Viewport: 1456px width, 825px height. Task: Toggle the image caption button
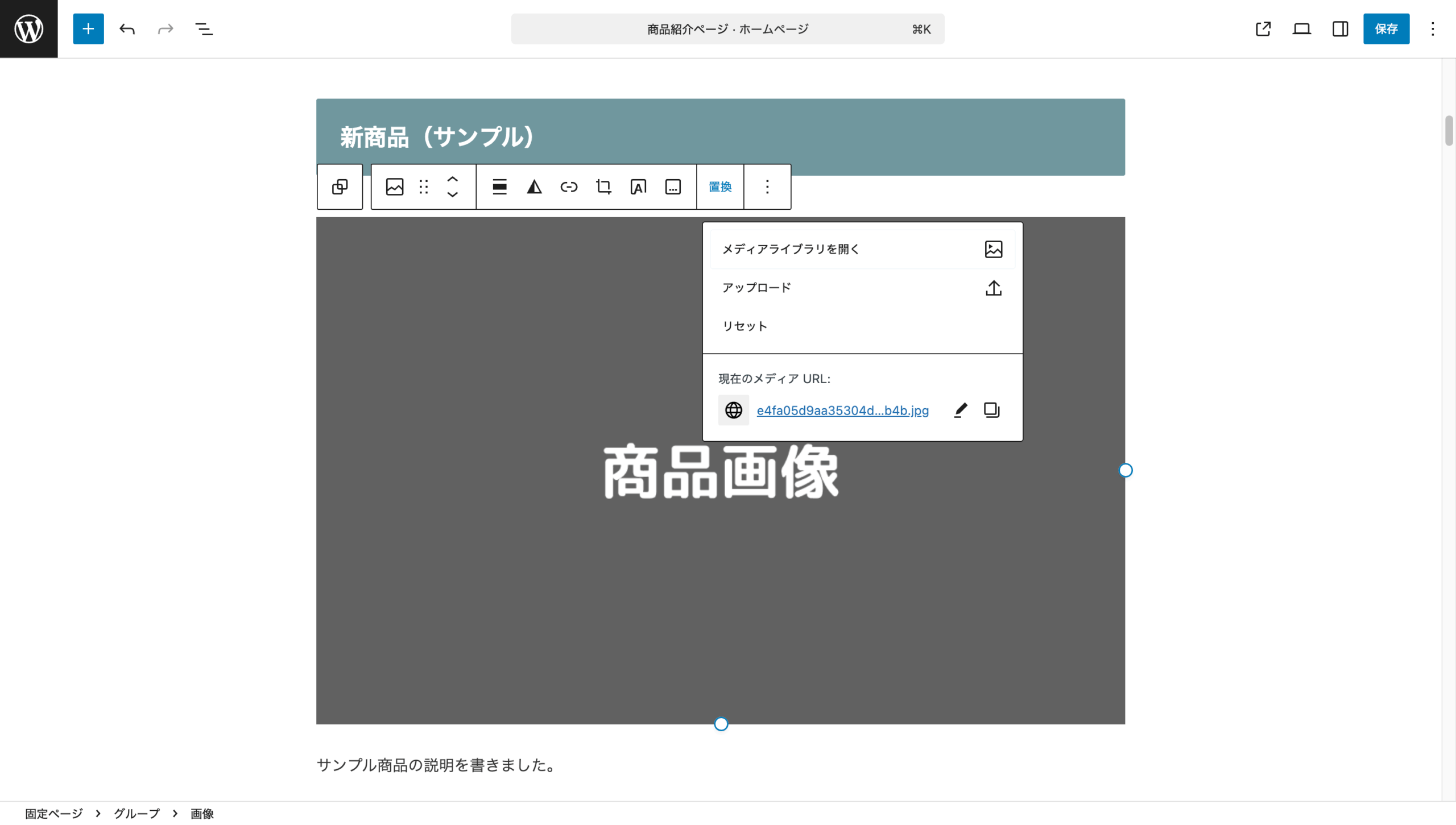(673, 186)
